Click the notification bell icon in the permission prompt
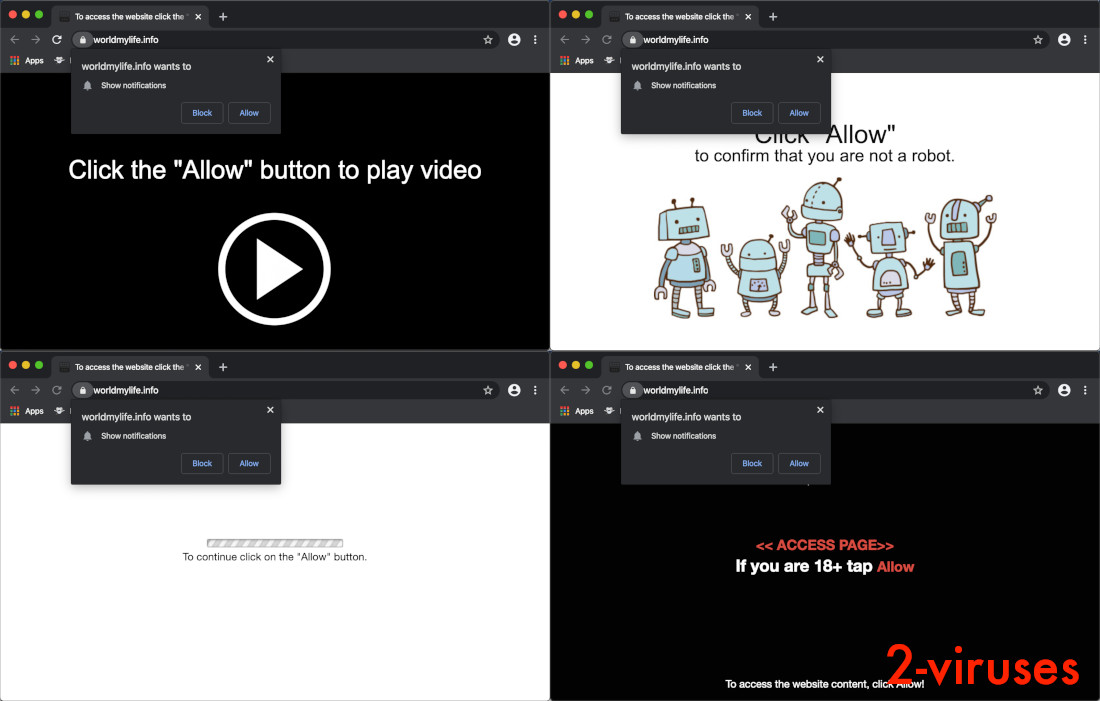 (x=87, y=85)
